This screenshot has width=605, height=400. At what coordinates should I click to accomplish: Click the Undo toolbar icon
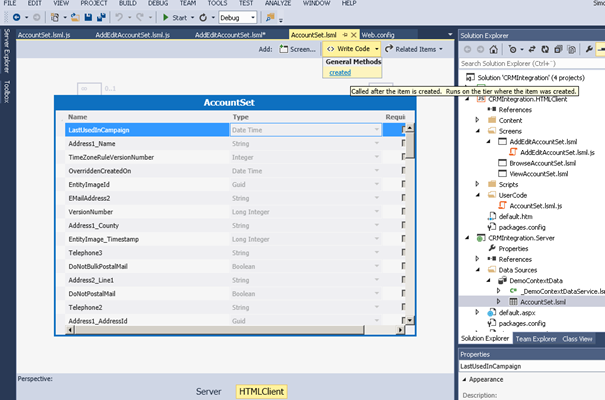click(116, 18)
